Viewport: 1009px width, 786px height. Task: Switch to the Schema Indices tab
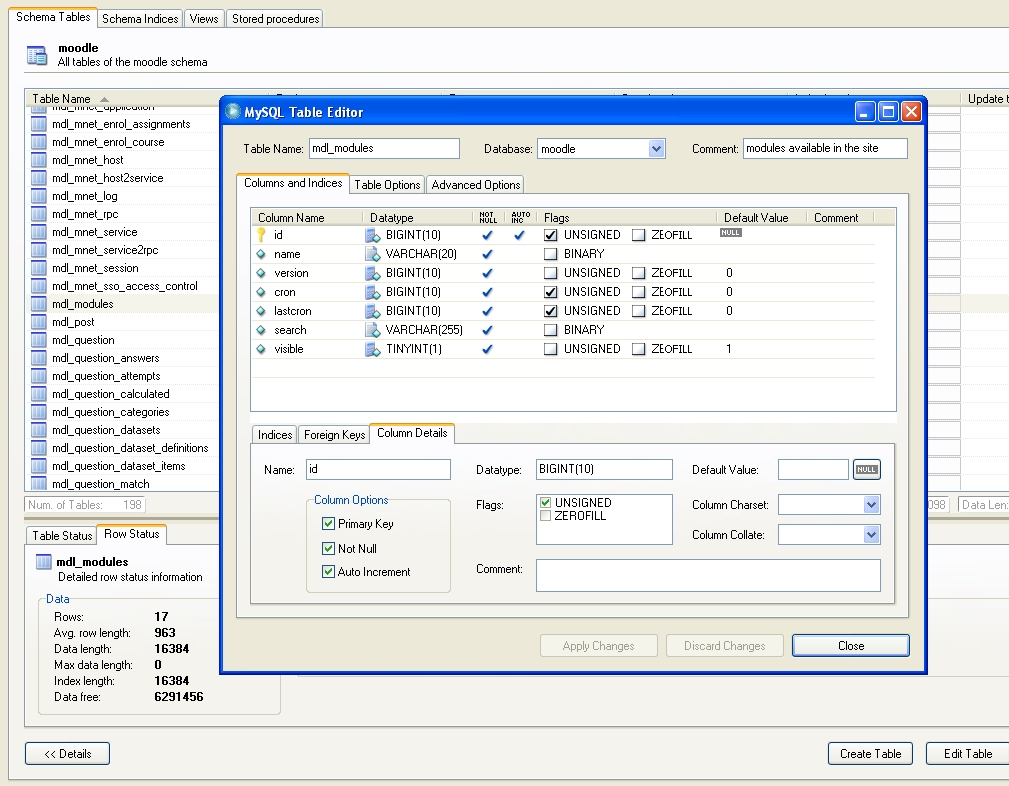(140, 19)
